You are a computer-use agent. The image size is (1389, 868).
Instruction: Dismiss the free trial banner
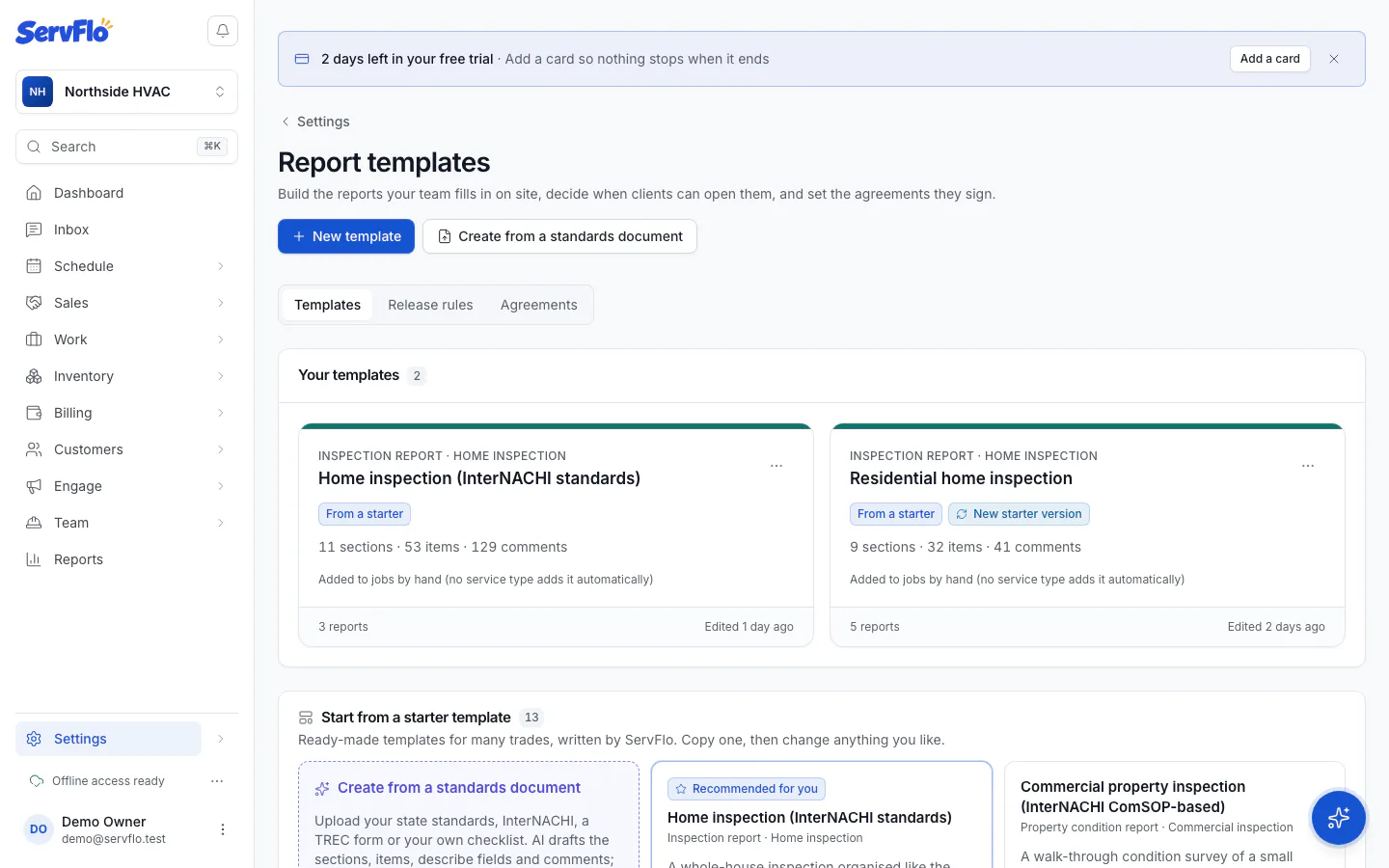[x=1334, y=59]
